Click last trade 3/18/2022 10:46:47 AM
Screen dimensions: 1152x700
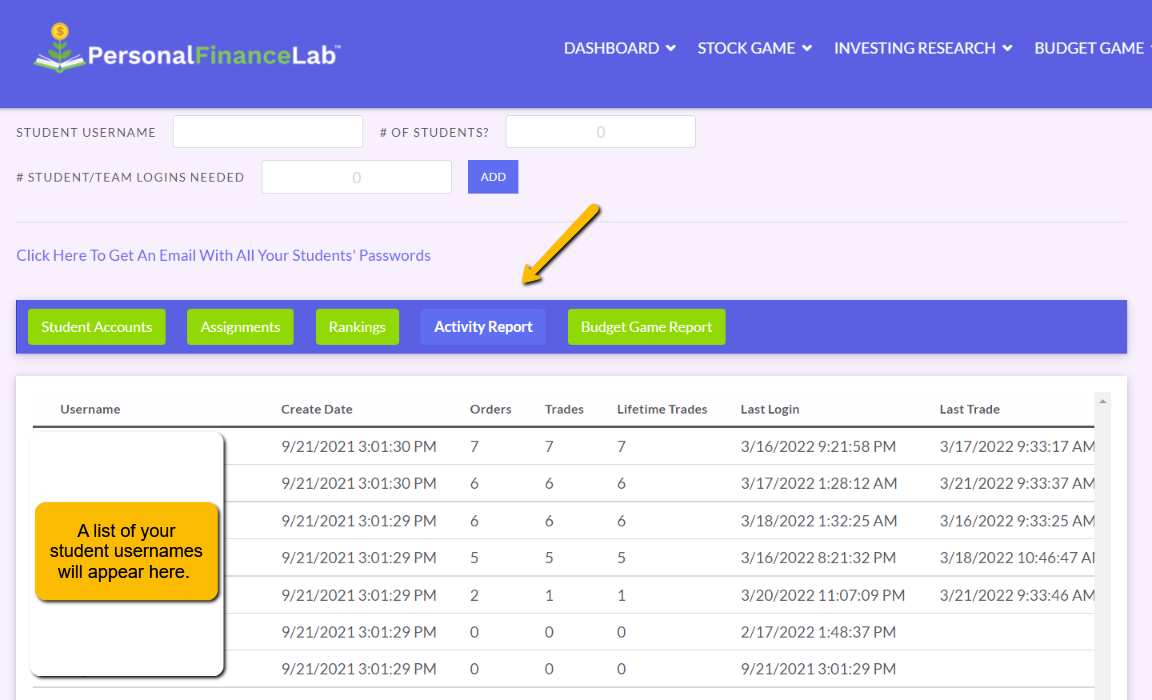(x=1017, y=558)
